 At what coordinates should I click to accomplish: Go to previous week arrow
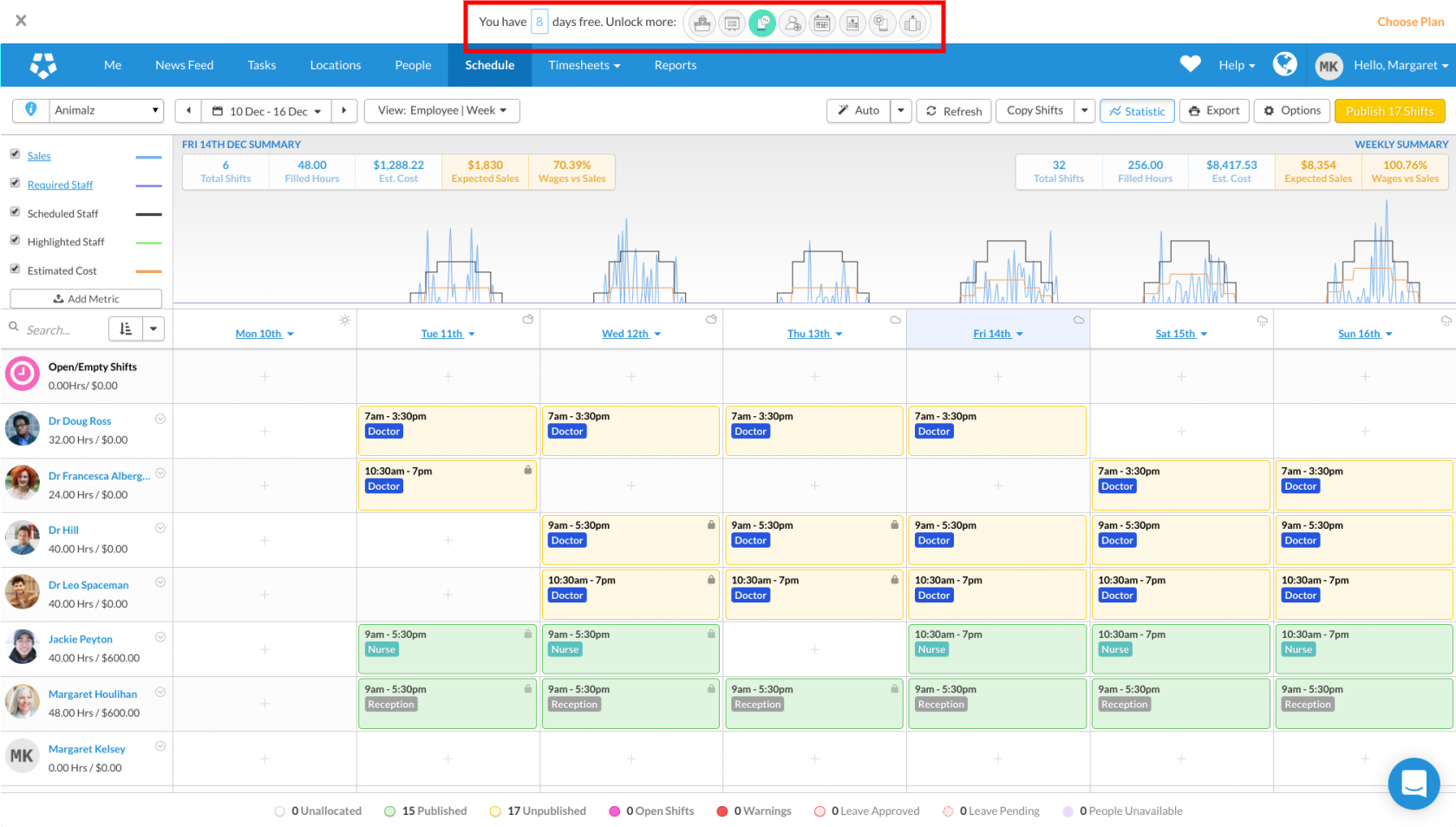(188, 111)
